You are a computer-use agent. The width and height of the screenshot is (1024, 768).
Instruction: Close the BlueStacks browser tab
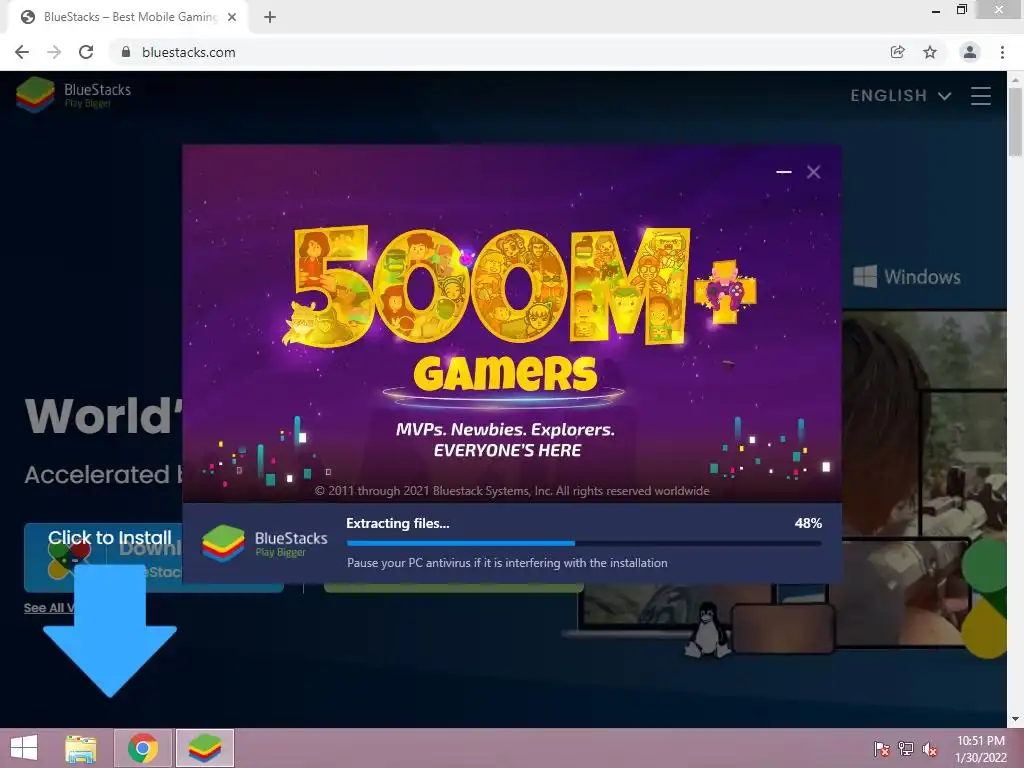(x=232, y=17)
